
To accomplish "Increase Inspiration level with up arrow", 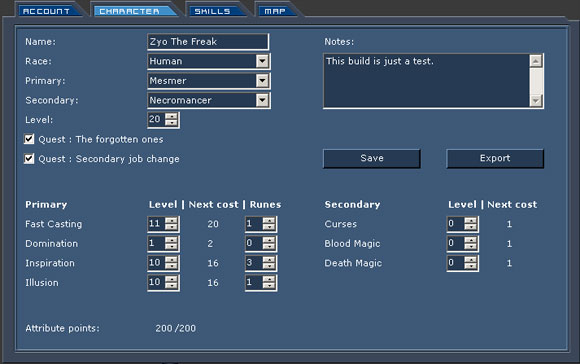I will (x=171, y=260).
